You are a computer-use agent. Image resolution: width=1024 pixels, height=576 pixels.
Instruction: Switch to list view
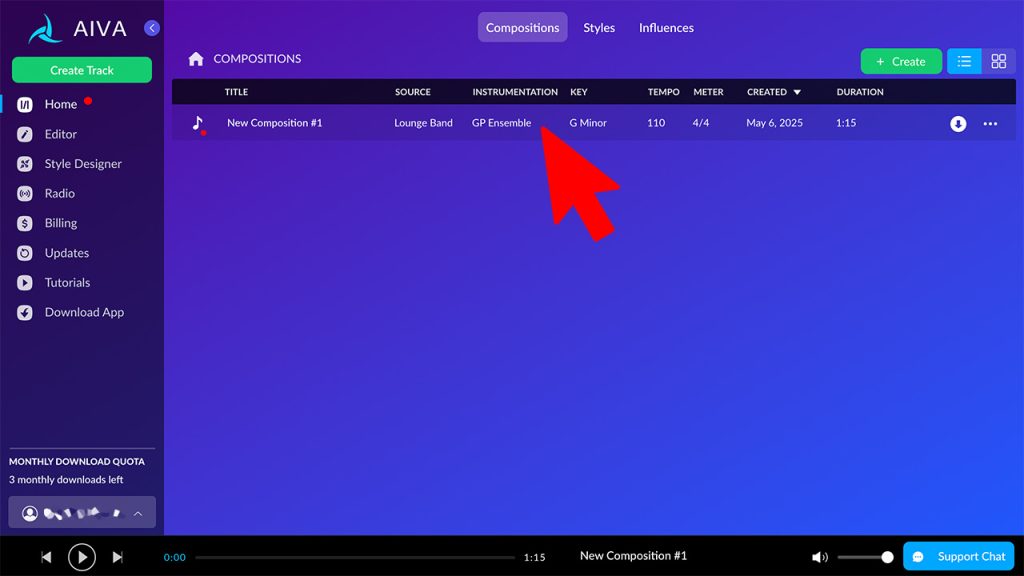pos(964,61)
